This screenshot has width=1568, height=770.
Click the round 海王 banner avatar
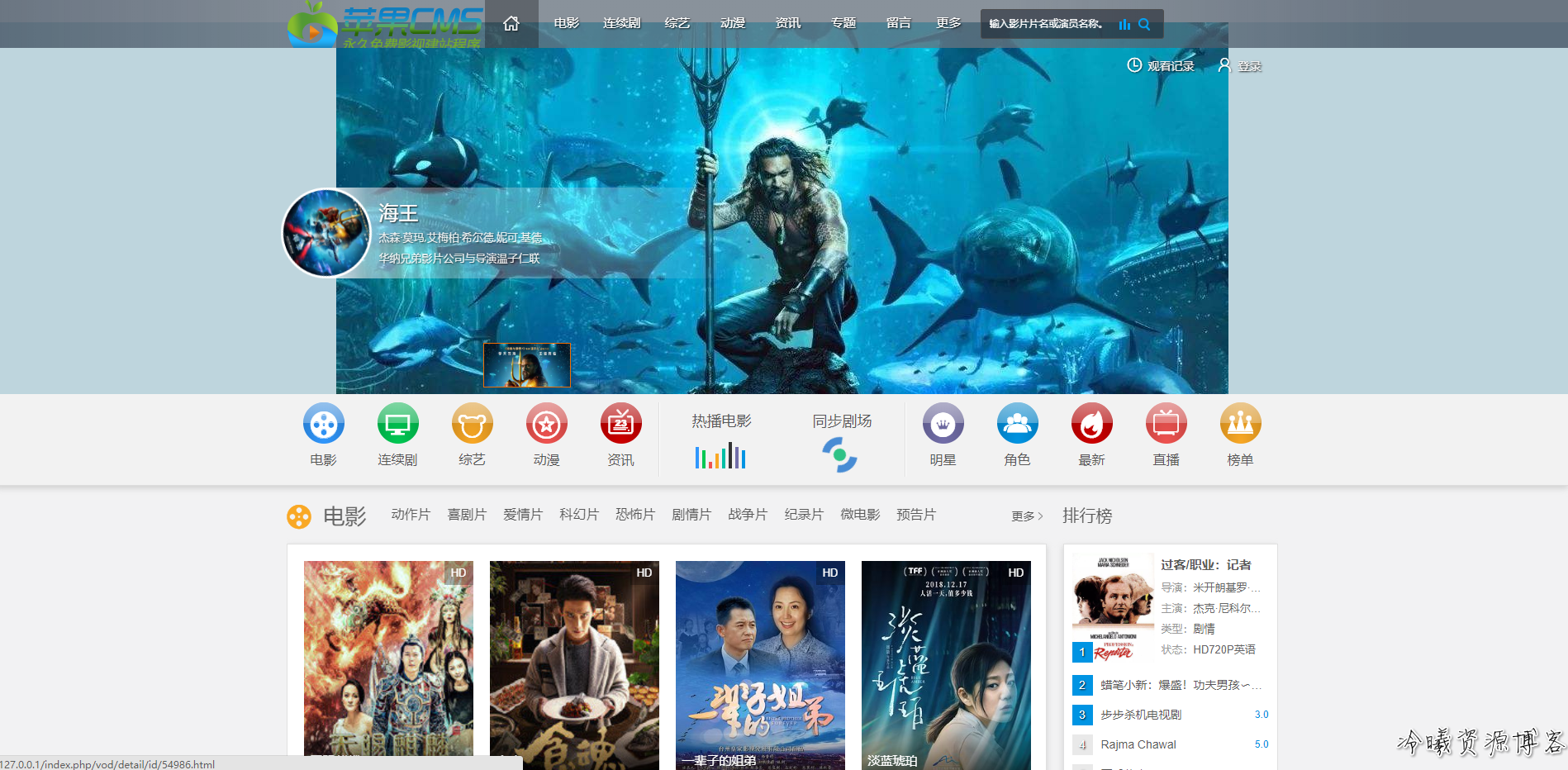[x=326, y=233]
